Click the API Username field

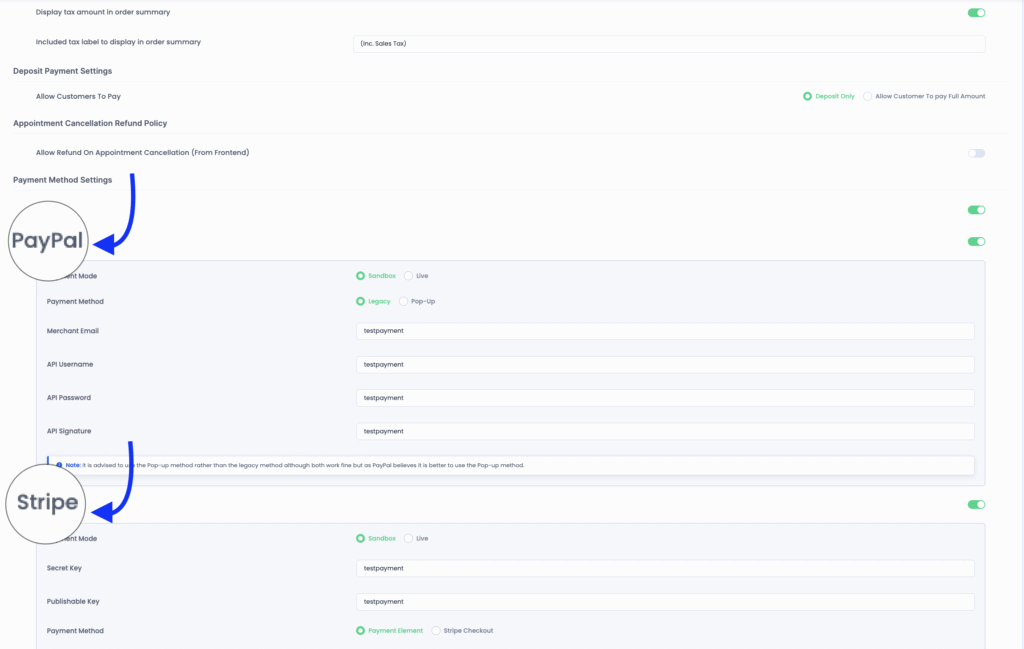pyautogui.click(x=665, y=364)
